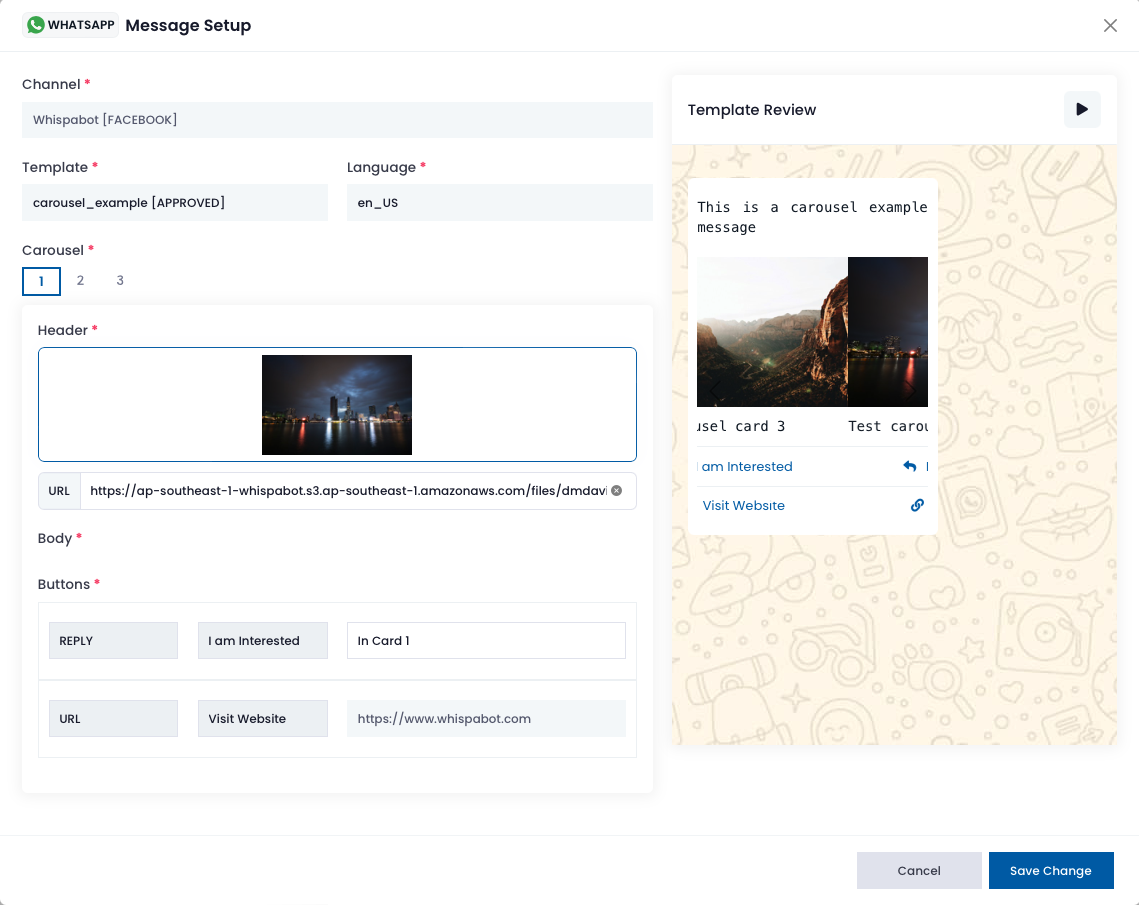The height and width of the screenshot is (905, 1139).
Task: Click the URL prefix label of header
Action: pos(60,490)
